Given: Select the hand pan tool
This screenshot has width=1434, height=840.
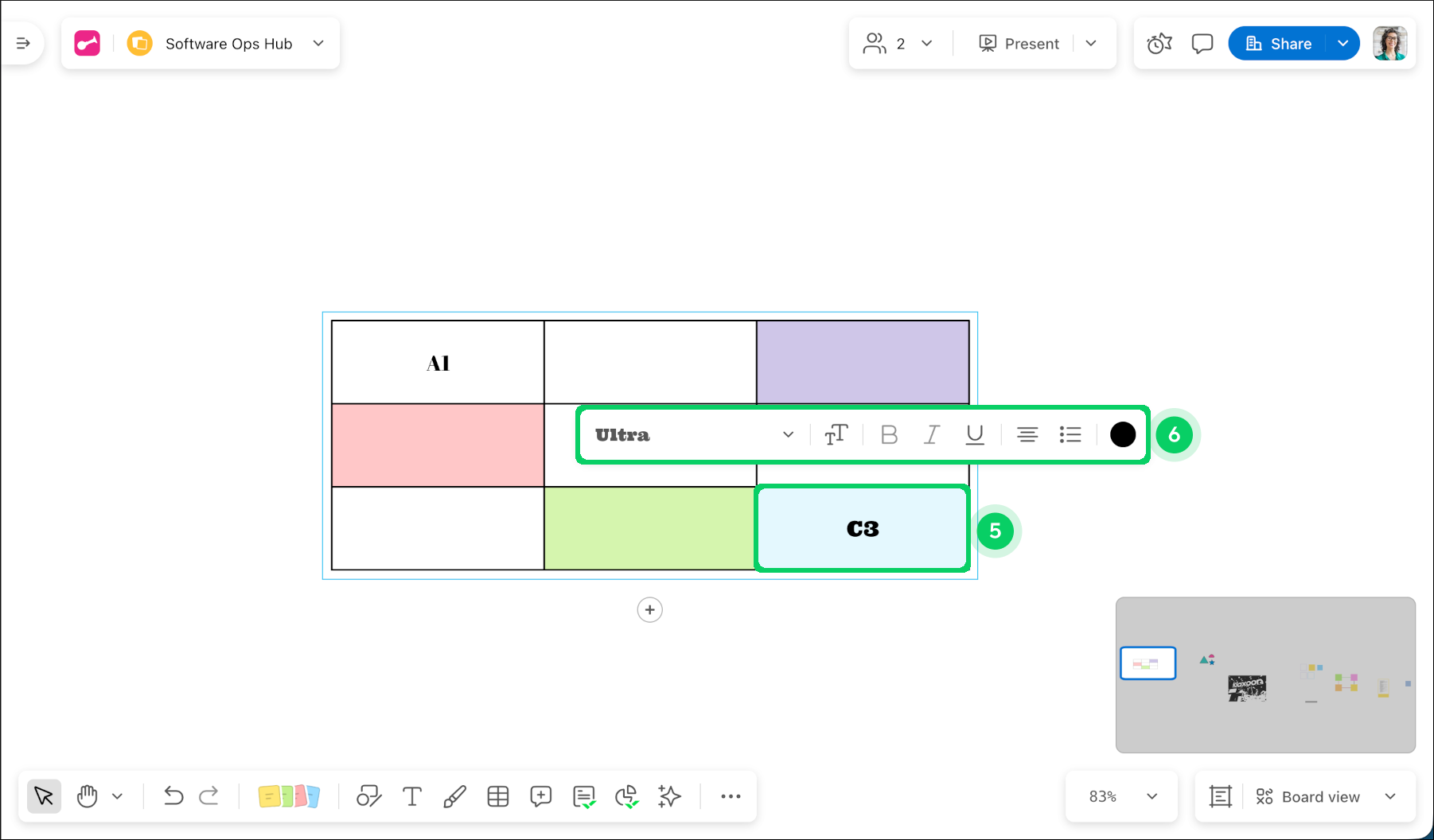Looking at the screenshot, I should point(88,796).
